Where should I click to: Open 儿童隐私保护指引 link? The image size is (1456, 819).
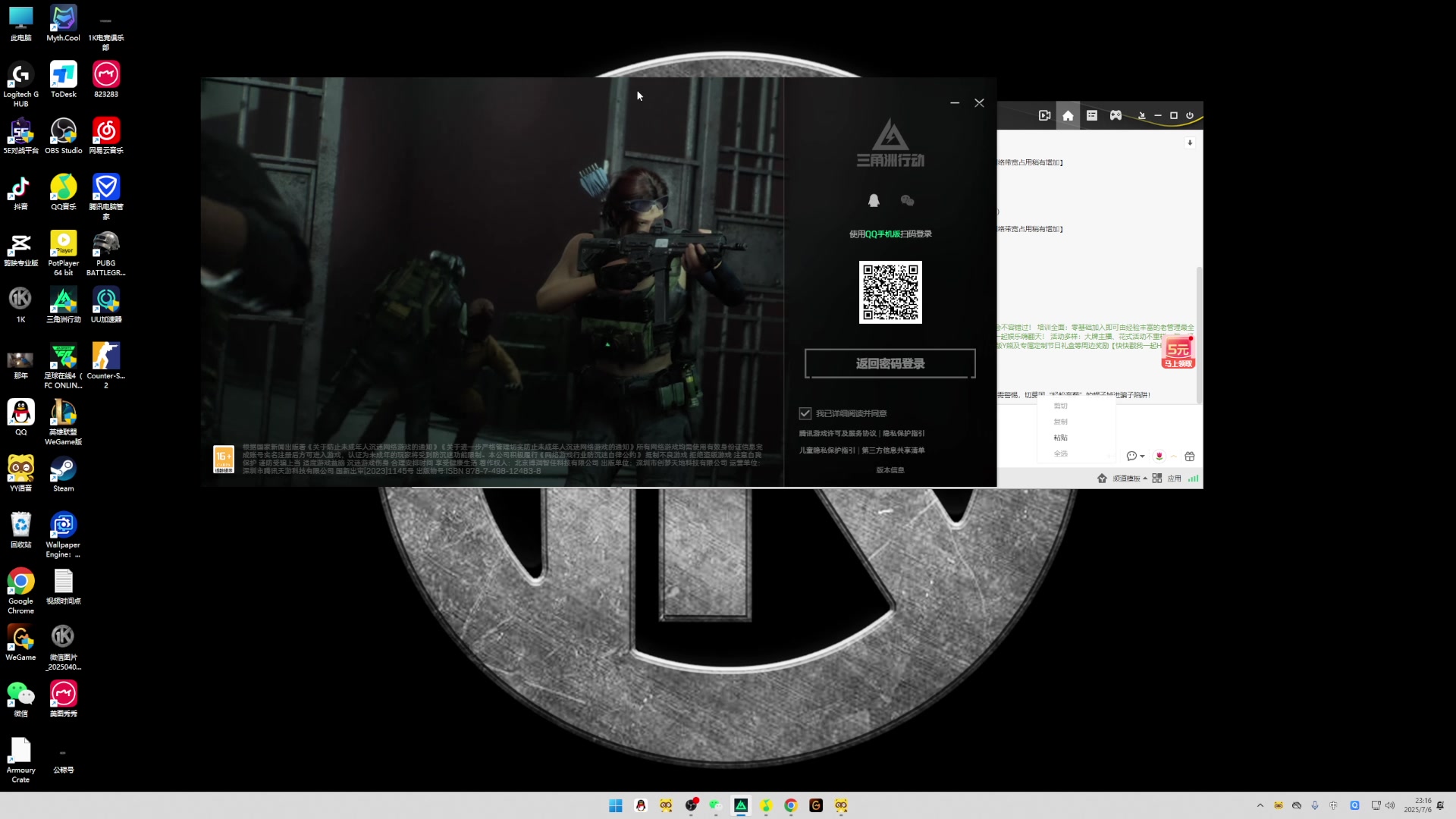pos(827,450)
